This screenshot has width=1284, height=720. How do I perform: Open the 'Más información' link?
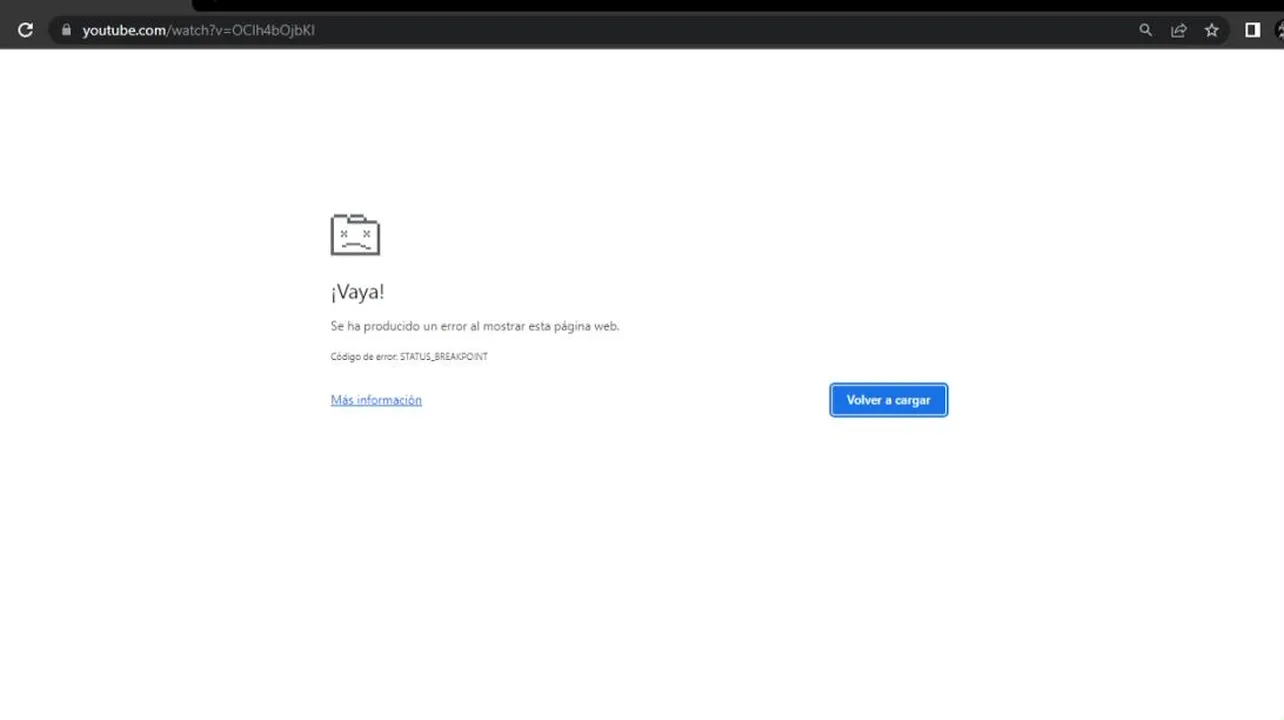376,400
